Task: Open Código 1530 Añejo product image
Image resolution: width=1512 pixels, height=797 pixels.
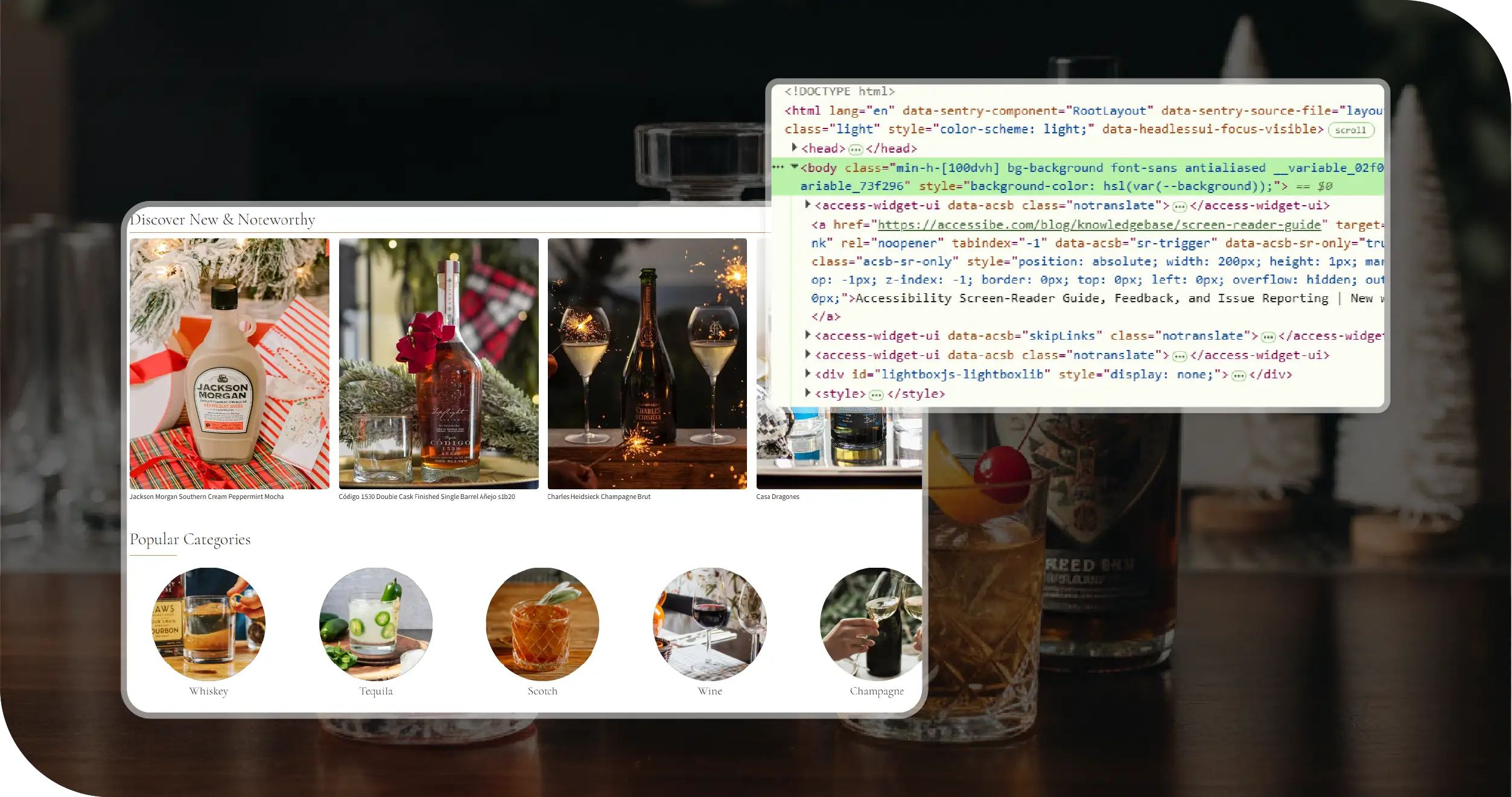Action: 439,363
